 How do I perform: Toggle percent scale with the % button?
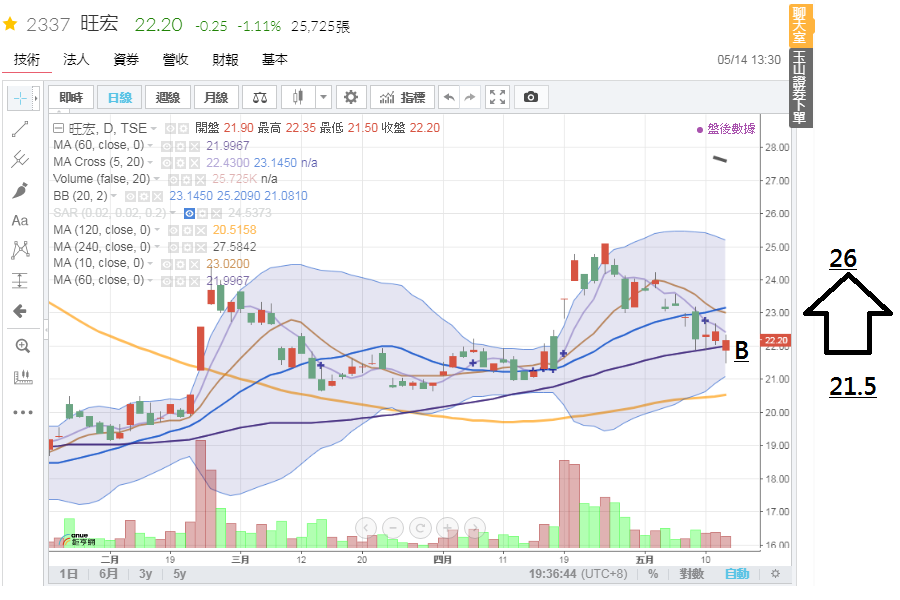[x=653, y=574]
